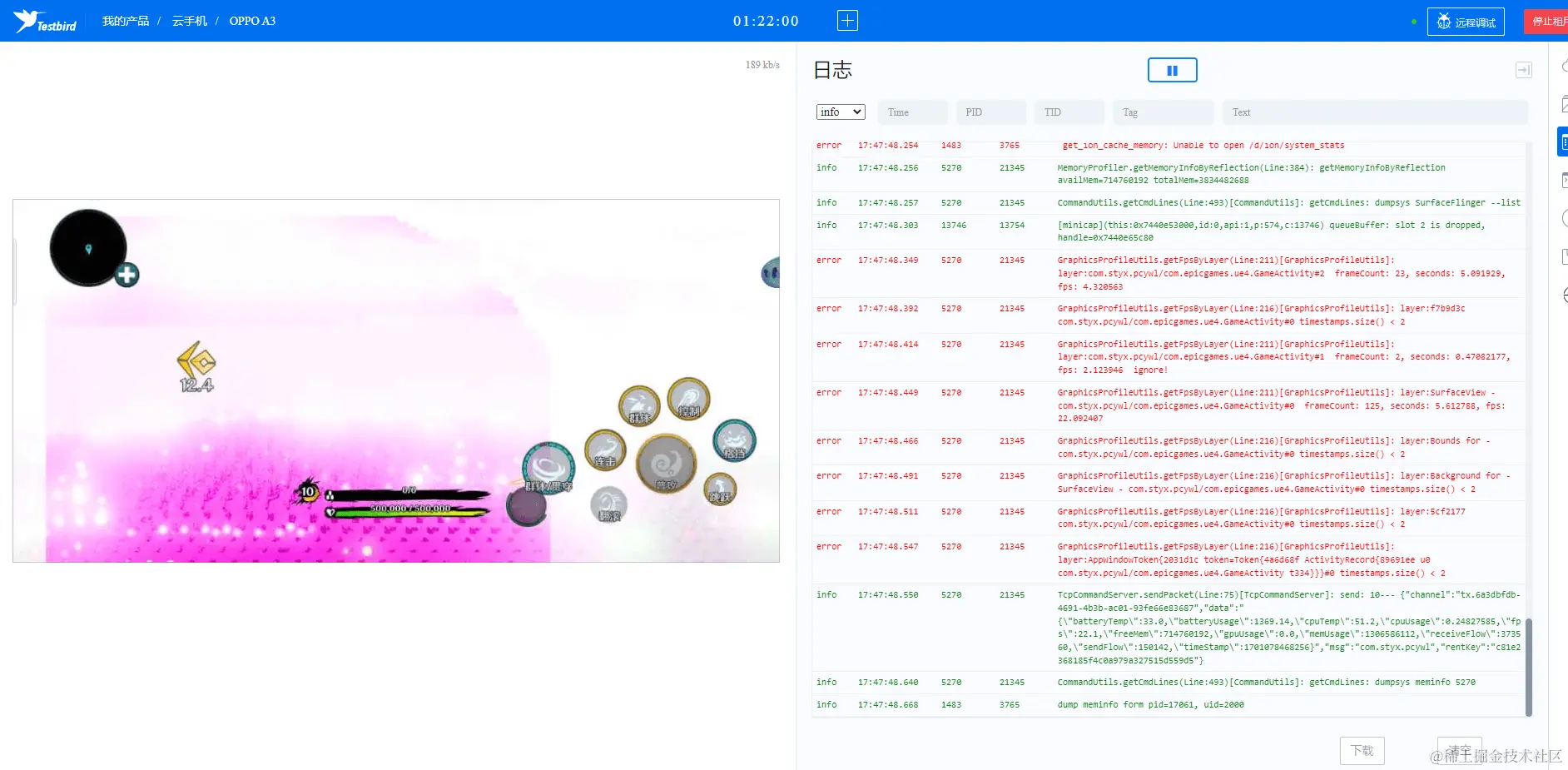
Task: Select the log row at 17:47:48.257
Action: [1169, 203]
